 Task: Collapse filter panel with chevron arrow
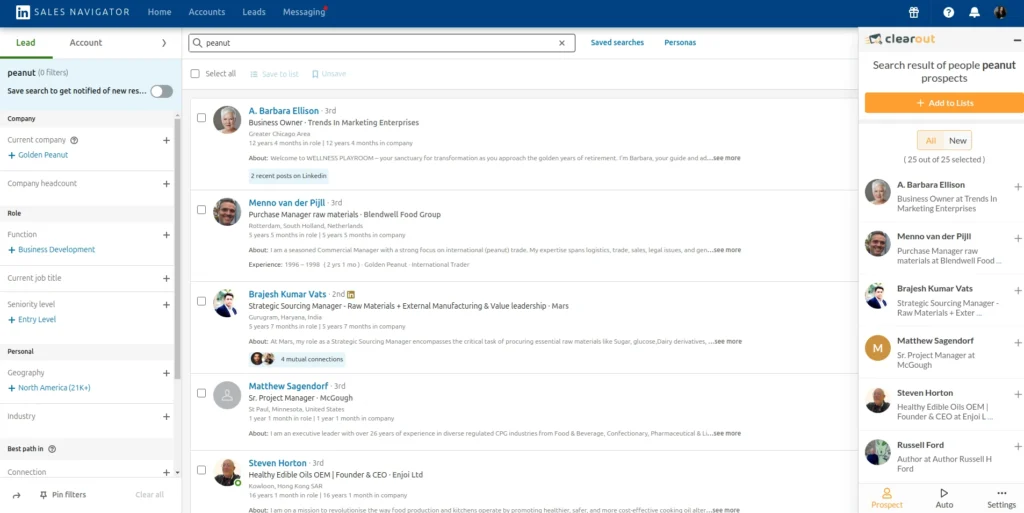[x=164, y=43]
